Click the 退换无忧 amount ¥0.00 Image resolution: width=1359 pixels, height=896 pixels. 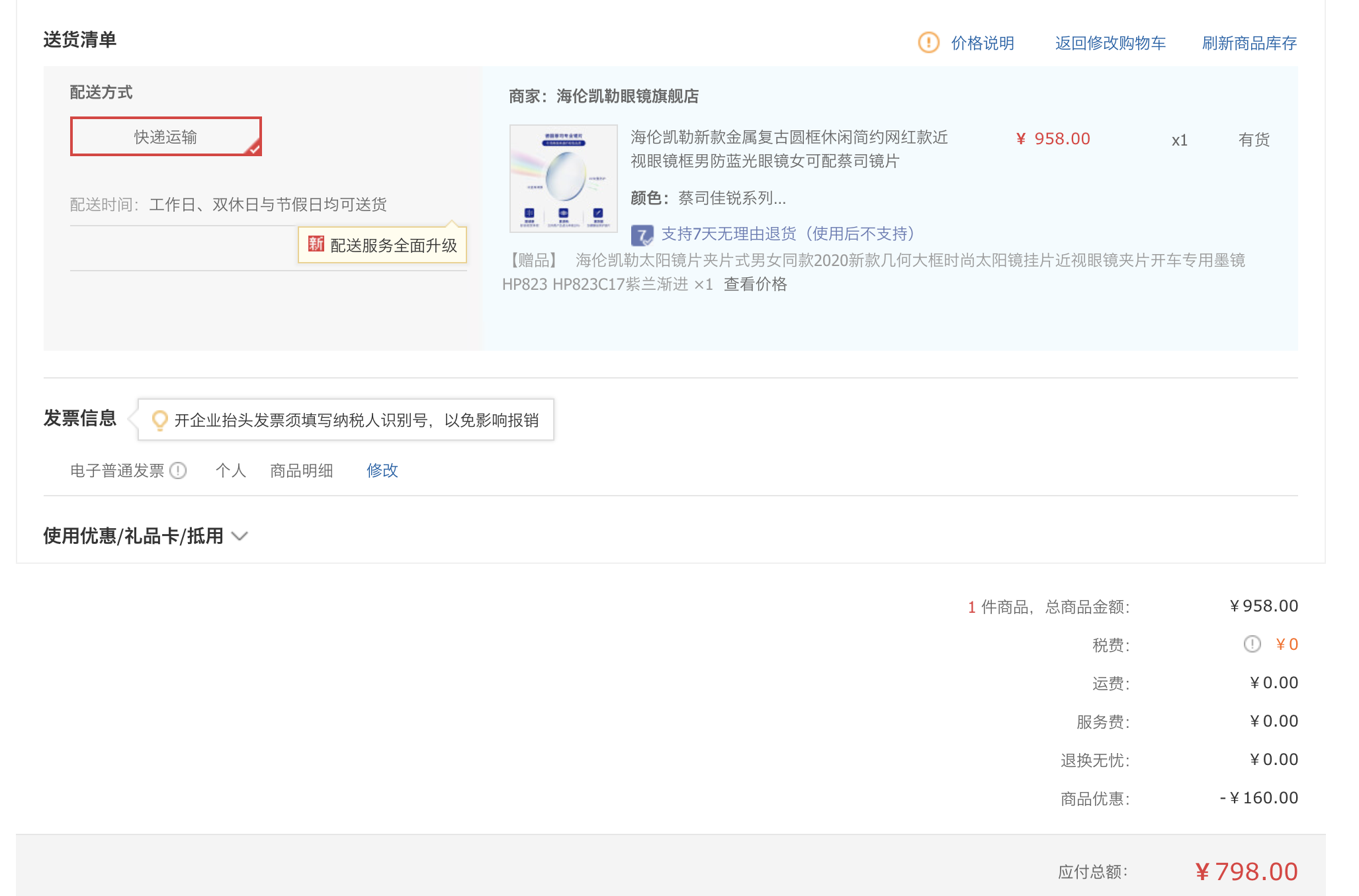tap(1274, 760)
